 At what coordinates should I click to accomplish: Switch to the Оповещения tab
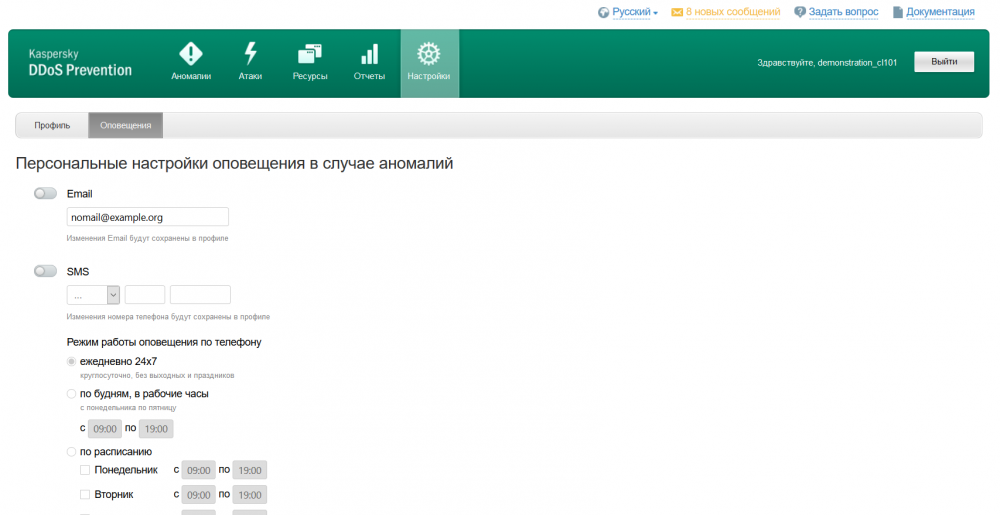coord(126,126)
